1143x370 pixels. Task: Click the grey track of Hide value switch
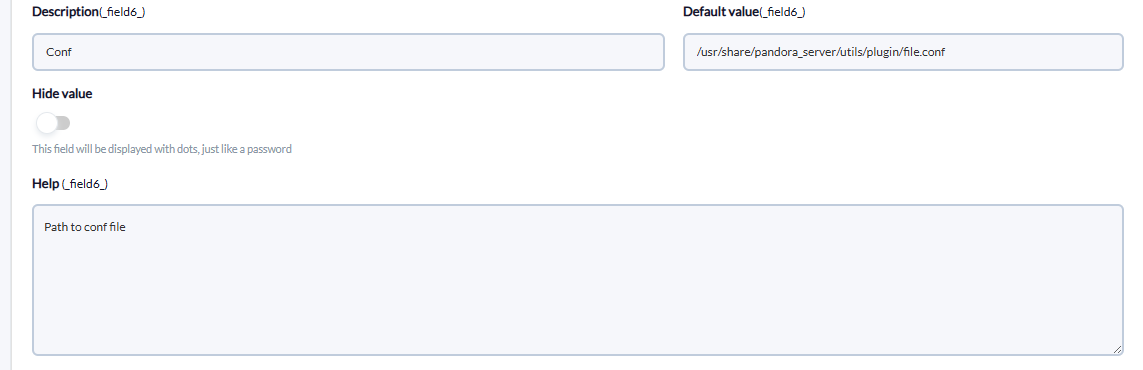tap(64, 123)
